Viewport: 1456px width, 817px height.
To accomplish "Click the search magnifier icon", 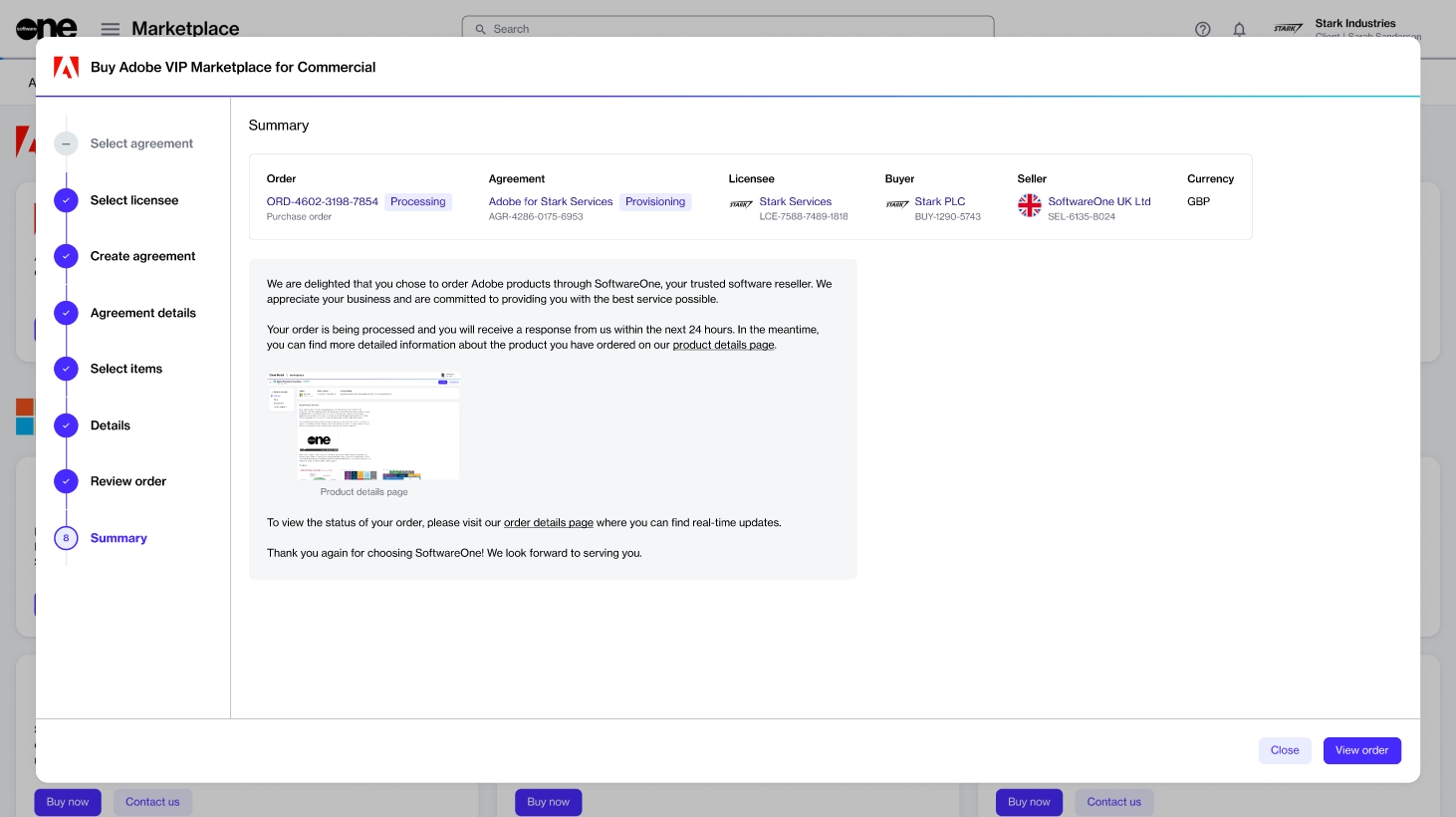I will (x=480, y=29).
